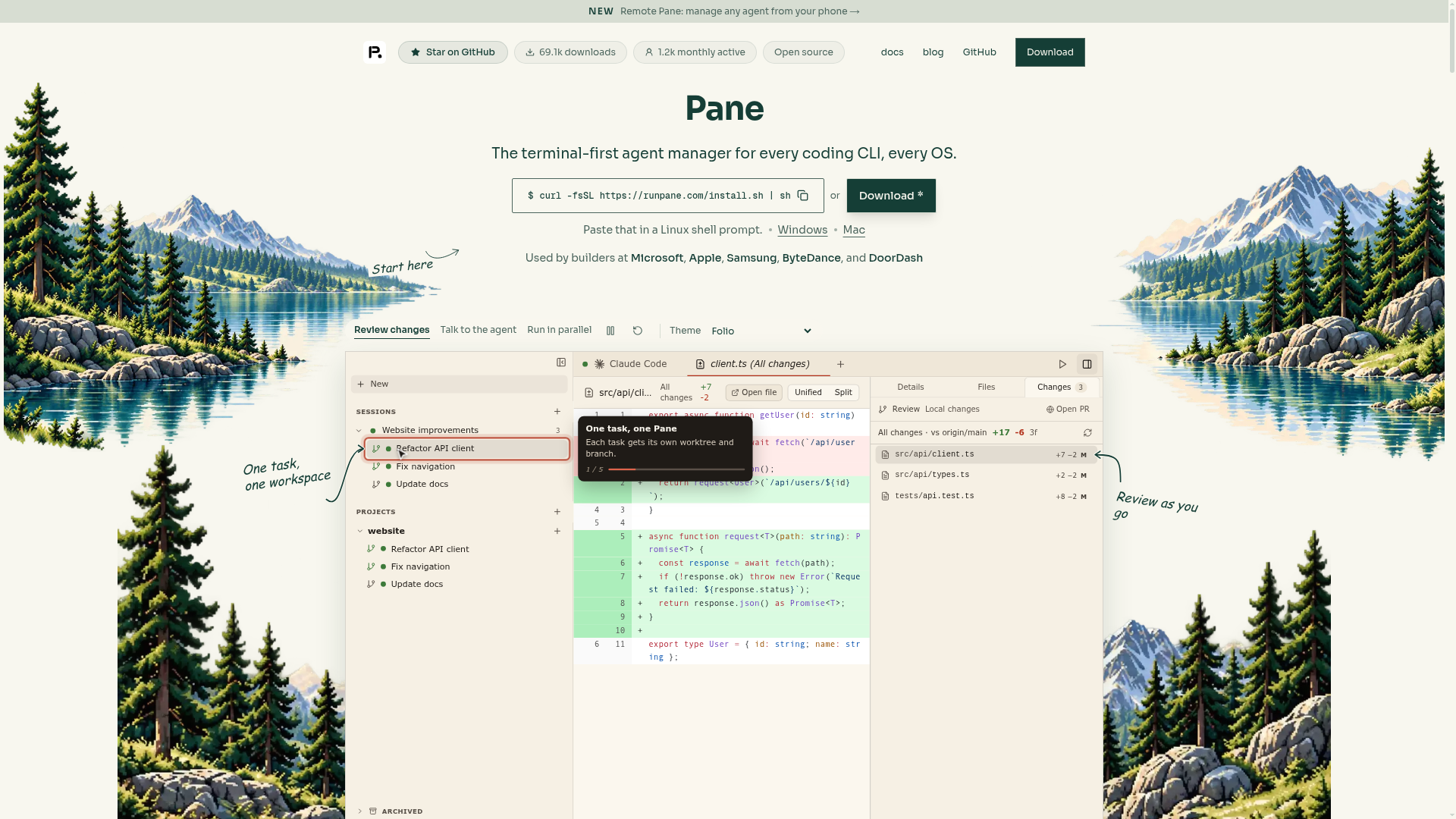The height and width of the screenshot is (819, 1456).
Task: Switch install instructions to Windows
Action: pos(802,230)
